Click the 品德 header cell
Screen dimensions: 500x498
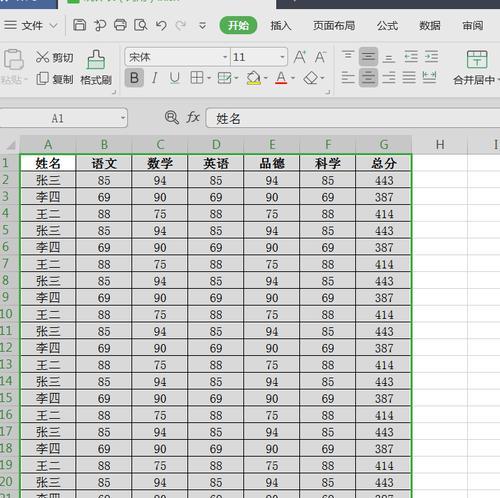[272, 163]
